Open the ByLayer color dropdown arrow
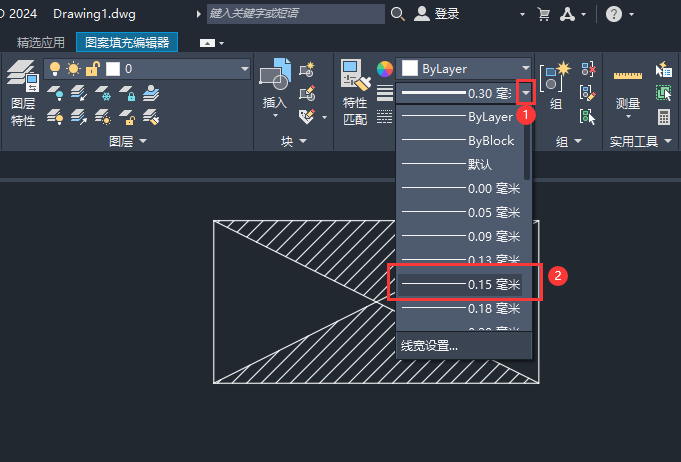The height and width of the screenshot is (462, 681). 526,68
